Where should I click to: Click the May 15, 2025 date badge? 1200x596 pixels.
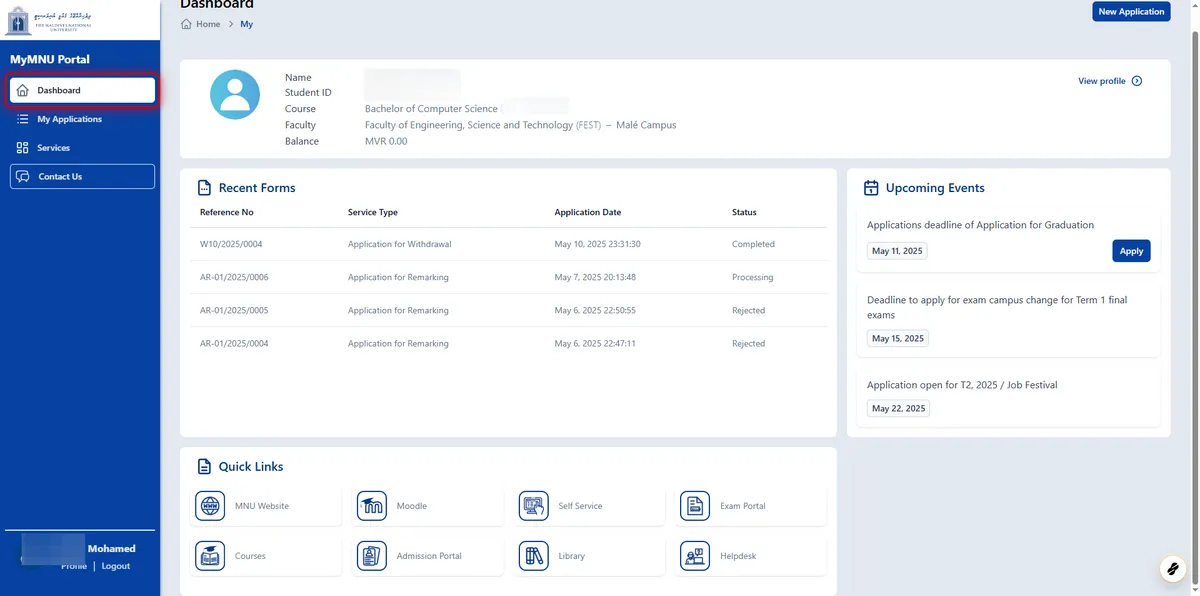tap(897, 338)
